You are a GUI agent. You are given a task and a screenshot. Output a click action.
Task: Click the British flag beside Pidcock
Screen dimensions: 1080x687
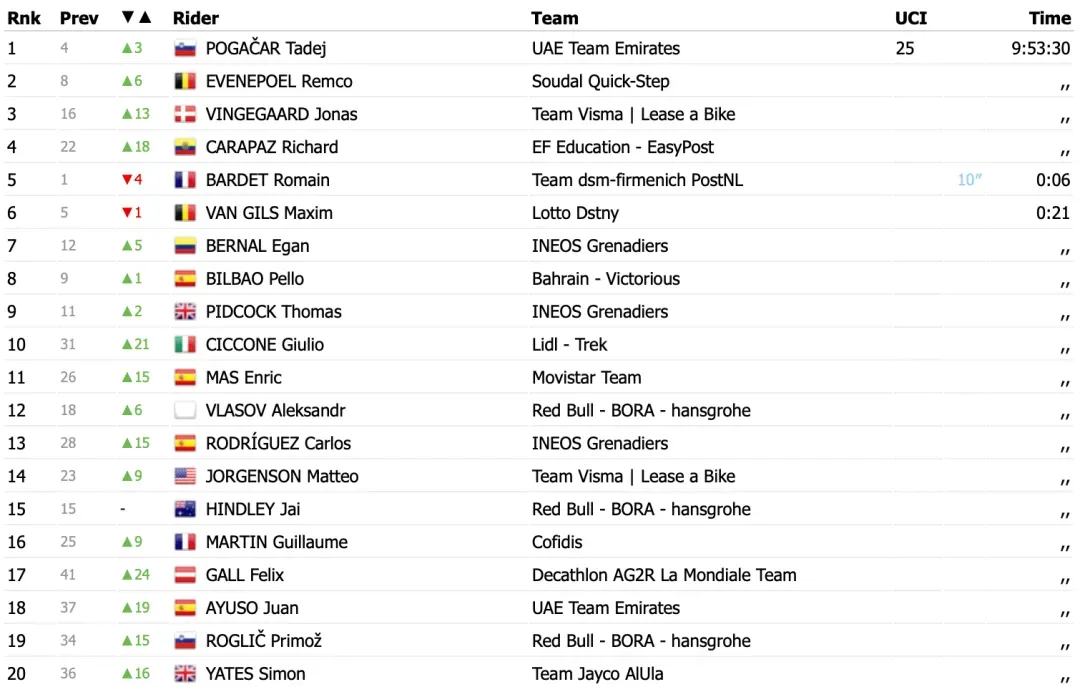point(185,313)
